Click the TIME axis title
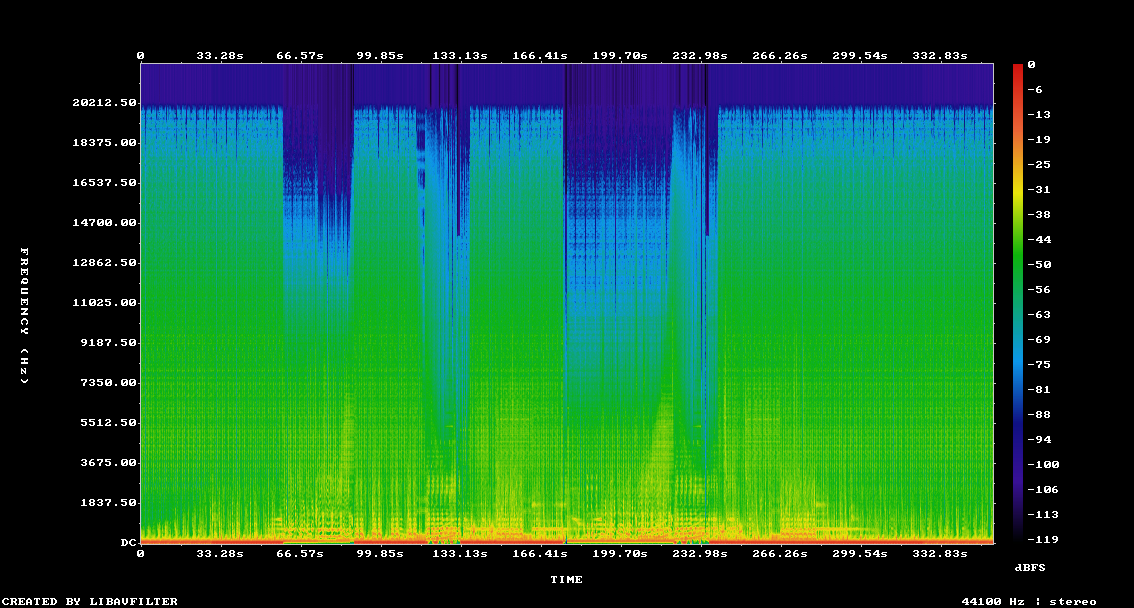Image resolution: width=1134 pixels, height=608 pixels. tap(566, 580)
